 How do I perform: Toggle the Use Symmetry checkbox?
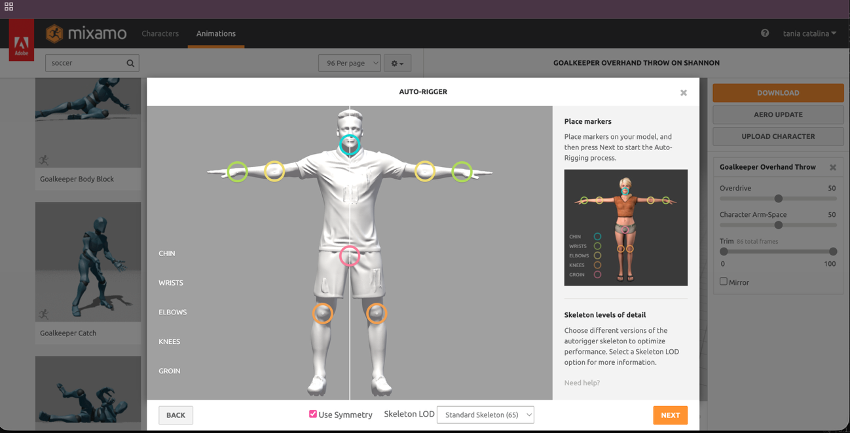[313, 414]
